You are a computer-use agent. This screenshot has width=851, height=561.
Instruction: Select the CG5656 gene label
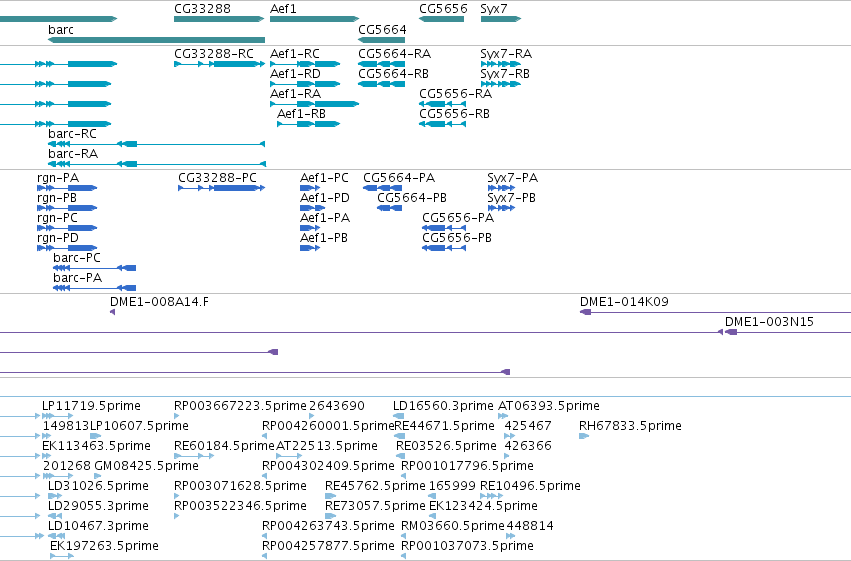tap(443, 9)
